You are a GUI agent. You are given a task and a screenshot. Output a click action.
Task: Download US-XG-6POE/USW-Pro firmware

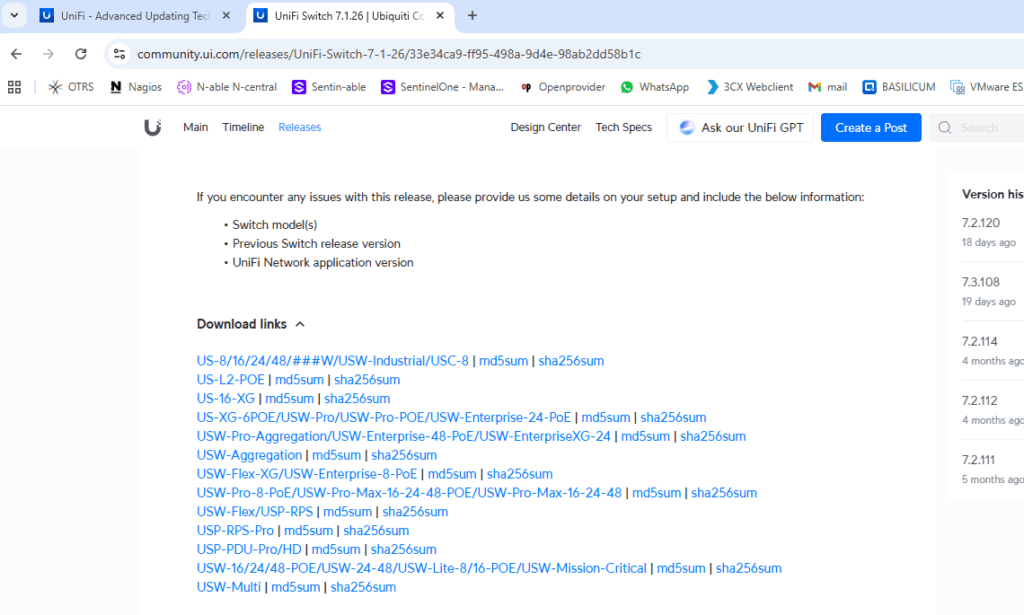pyautogui.click(x=383, y=417)
